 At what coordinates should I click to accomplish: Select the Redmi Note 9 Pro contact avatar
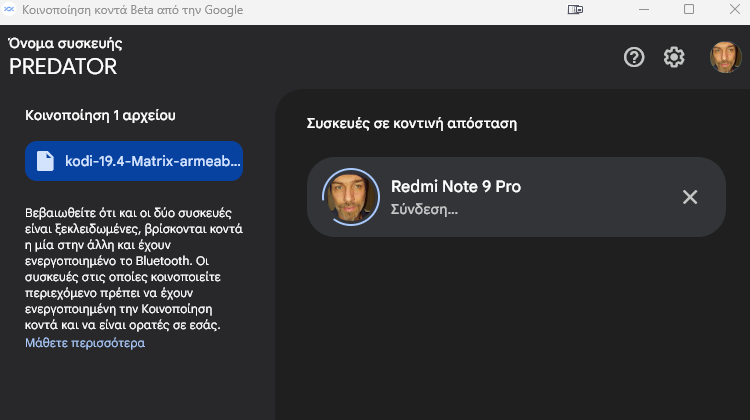pos(351,197)
